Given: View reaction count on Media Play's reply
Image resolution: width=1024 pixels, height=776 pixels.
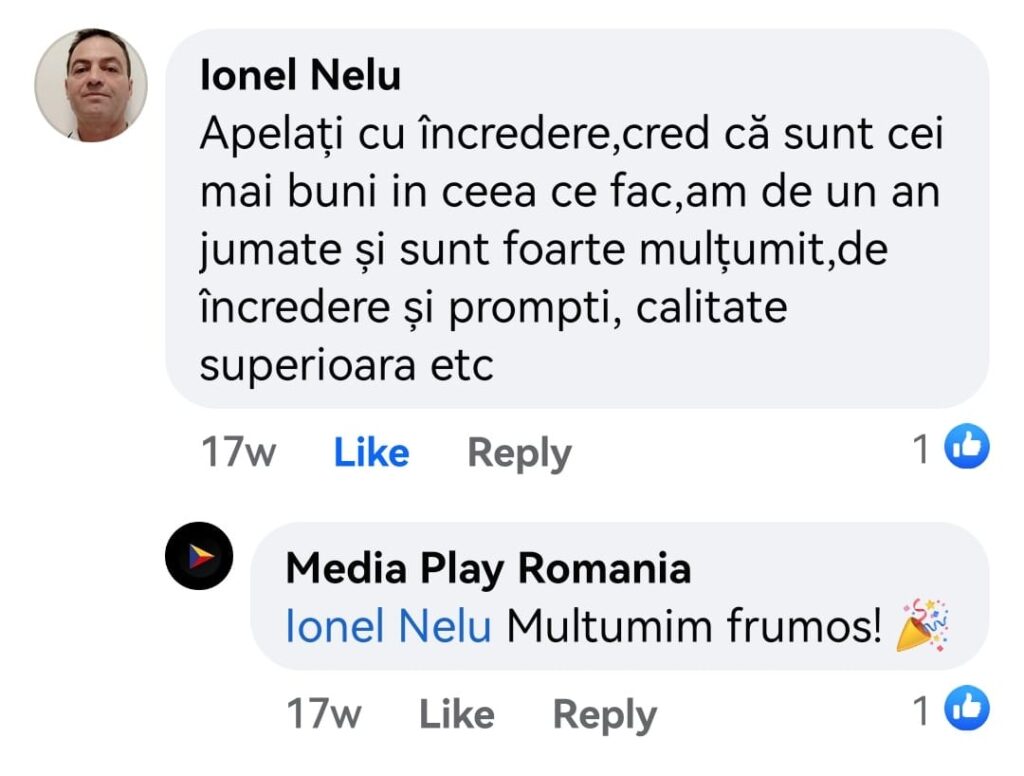Looking at the screenshot, I should click(922, 711).
